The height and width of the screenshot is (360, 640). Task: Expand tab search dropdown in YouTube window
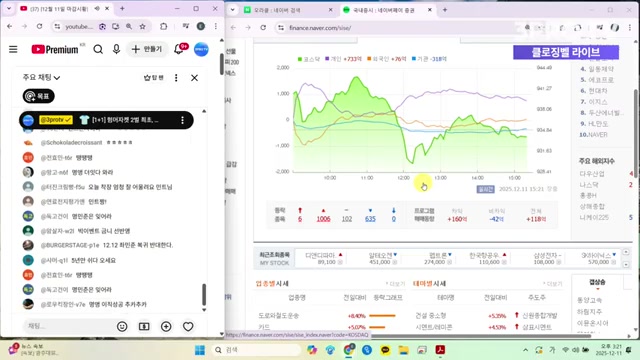(9, 8)
